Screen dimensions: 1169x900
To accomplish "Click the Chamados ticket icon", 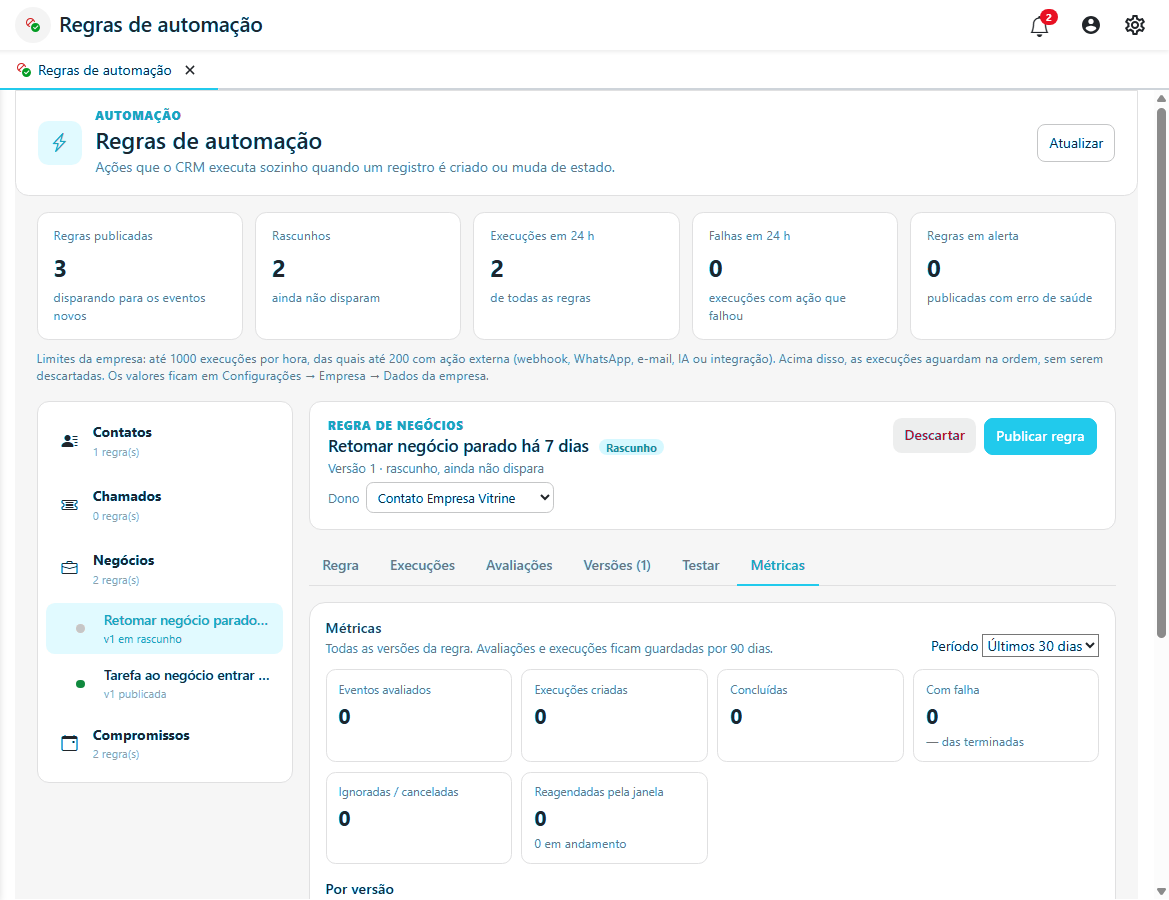I will (x=69, y=505).
